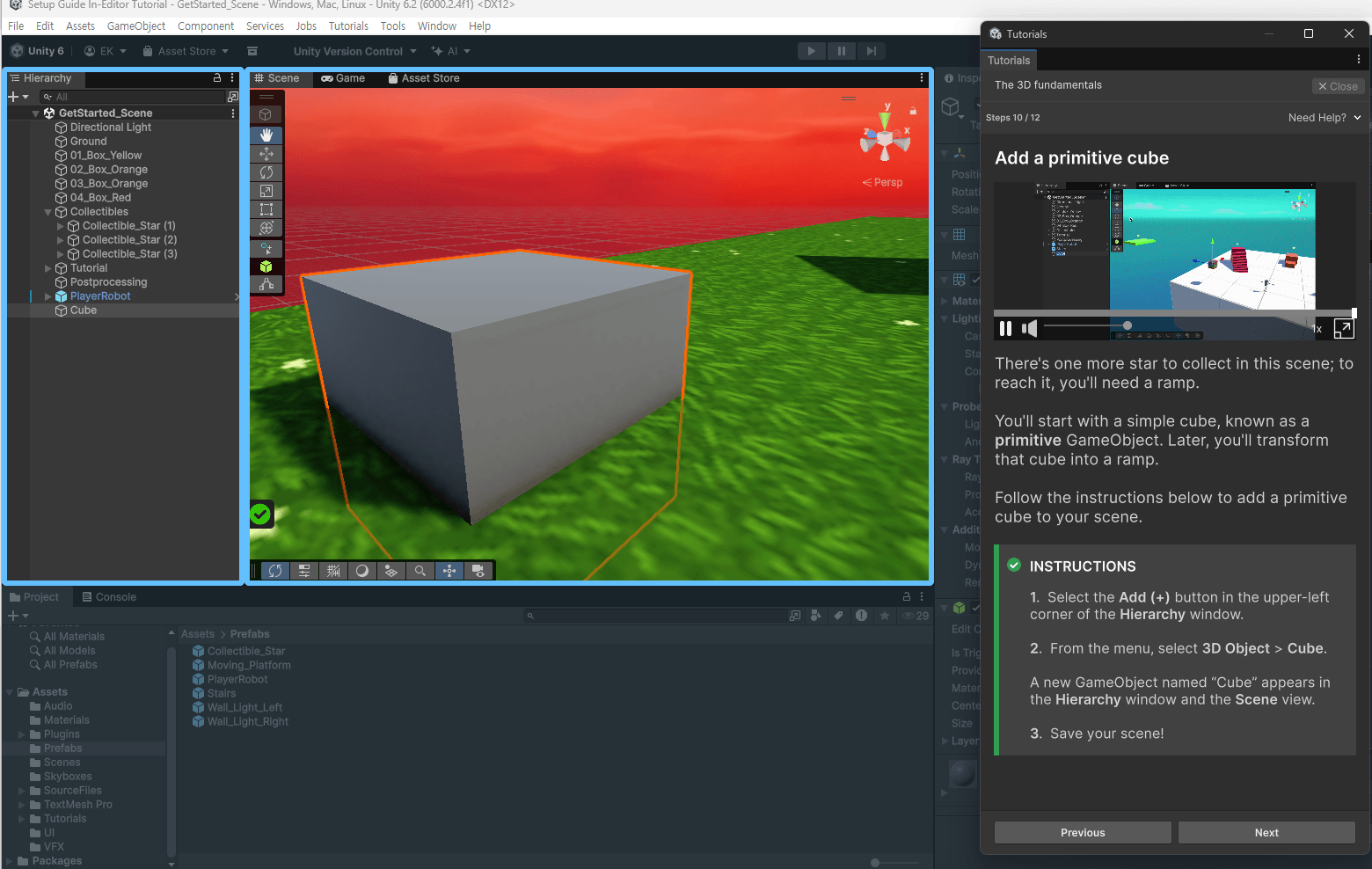Screen dimensions: 1372x869
Task: Select the Scale tool in Scene toolbar
Action: point(266,191)
